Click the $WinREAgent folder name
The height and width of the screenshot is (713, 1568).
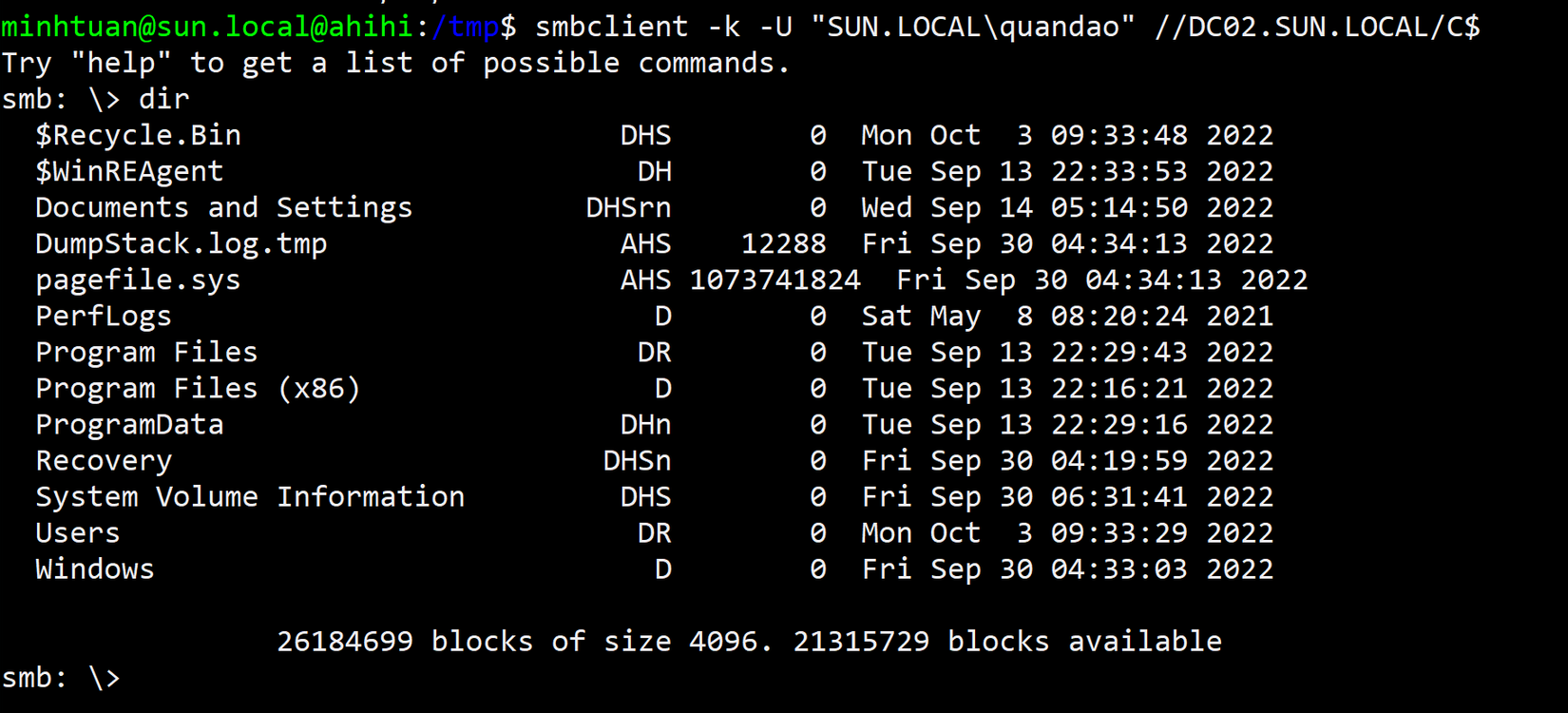pos(129,172)
